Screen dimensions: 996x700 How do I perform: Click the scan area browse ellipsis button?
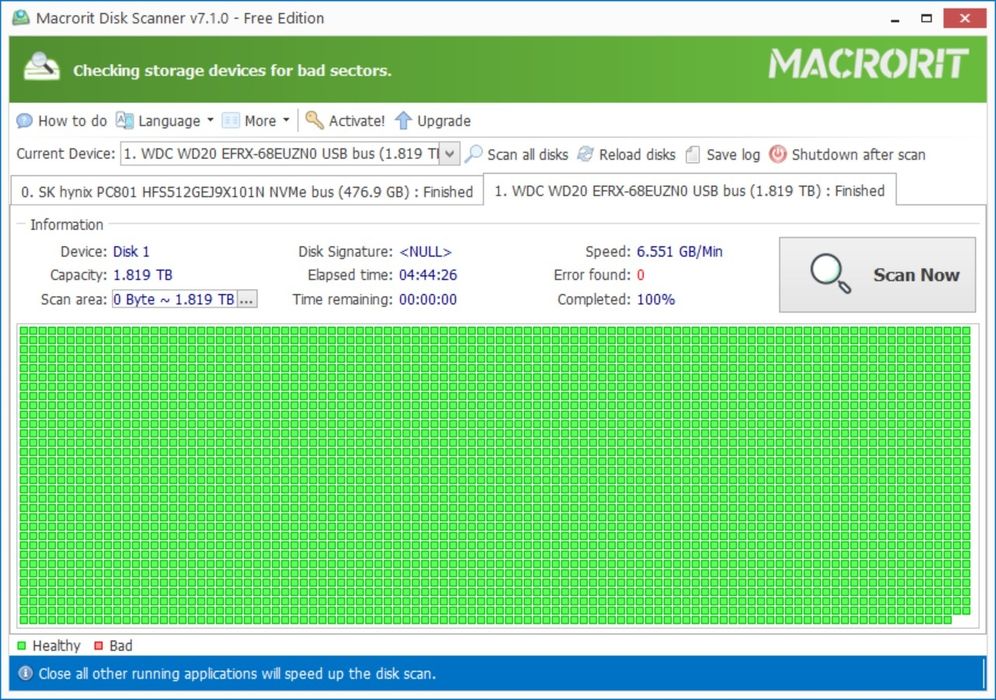[247, 299]
